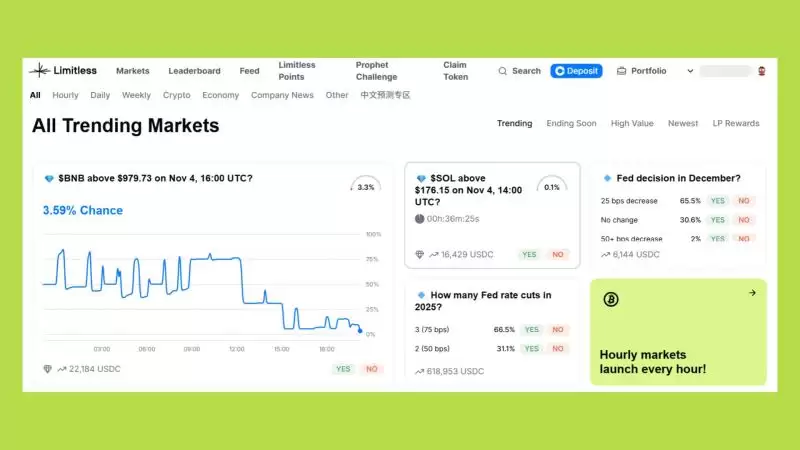Viewport: 800px width, 450px height.
Task: Open the Leaderboard menu item
Action: (x=194, y=71)
